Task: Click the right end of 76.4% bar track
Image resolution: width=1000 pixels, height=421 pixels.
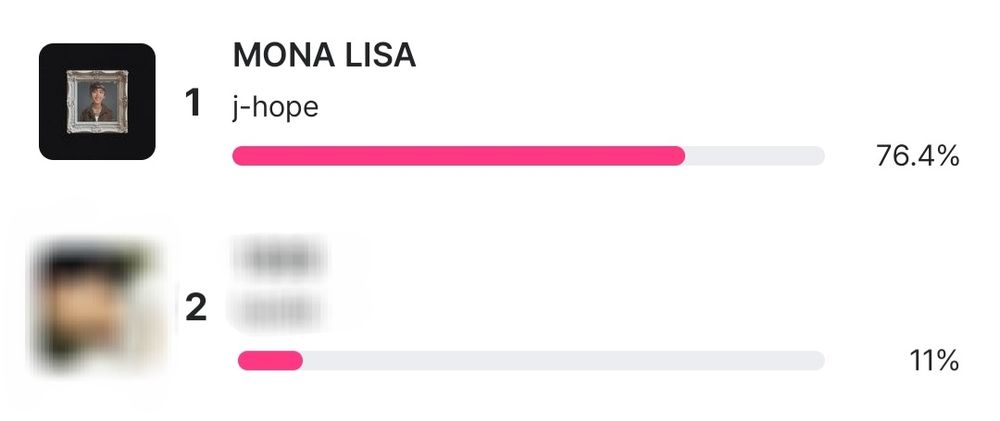Action: 818,156
